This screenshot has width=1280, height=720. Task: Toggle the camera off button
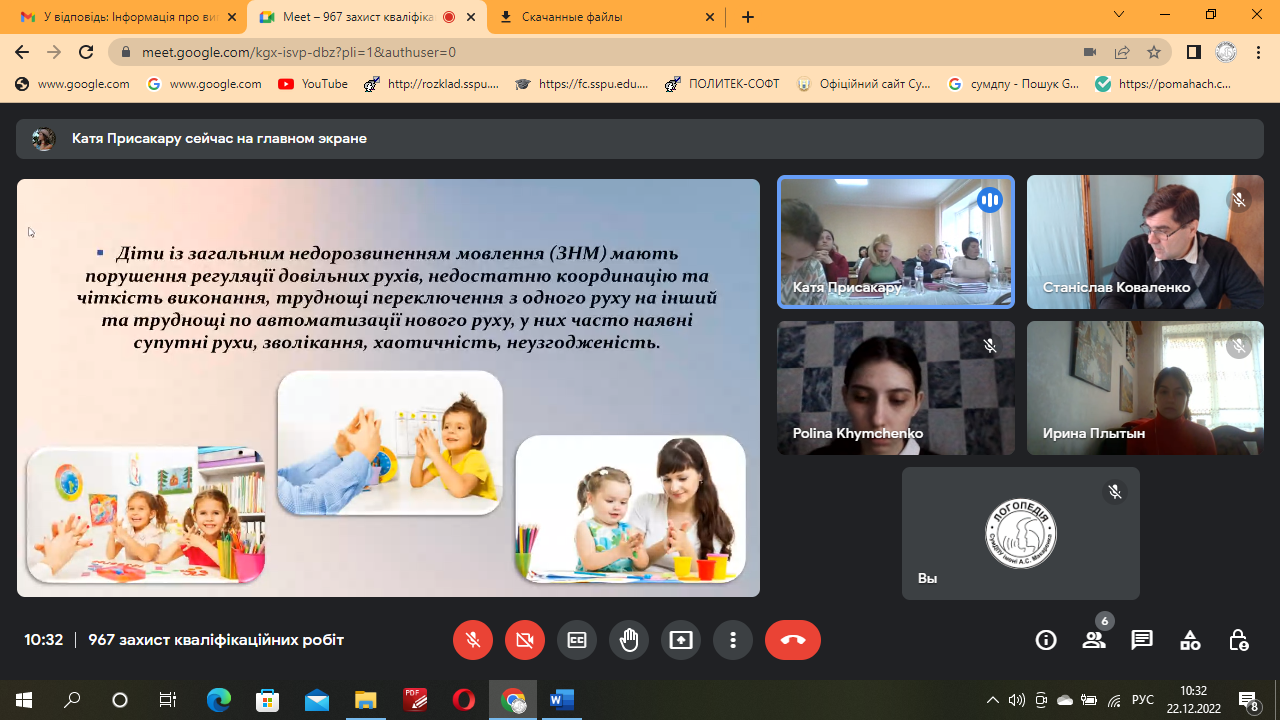[525, 640]
